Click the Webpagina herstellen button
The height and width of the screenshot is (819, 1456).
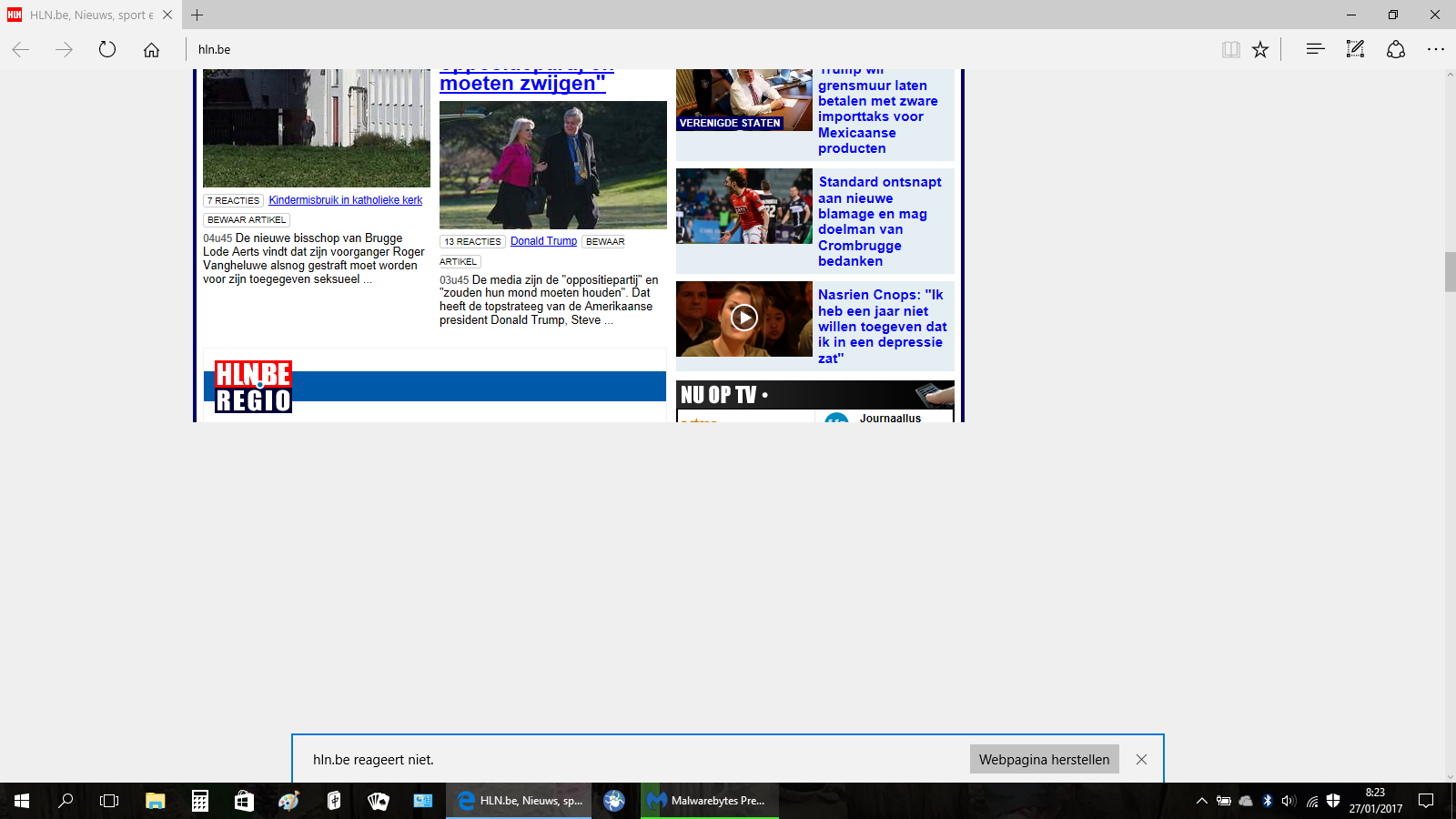pyautogui.click(x=1044, y=759)
